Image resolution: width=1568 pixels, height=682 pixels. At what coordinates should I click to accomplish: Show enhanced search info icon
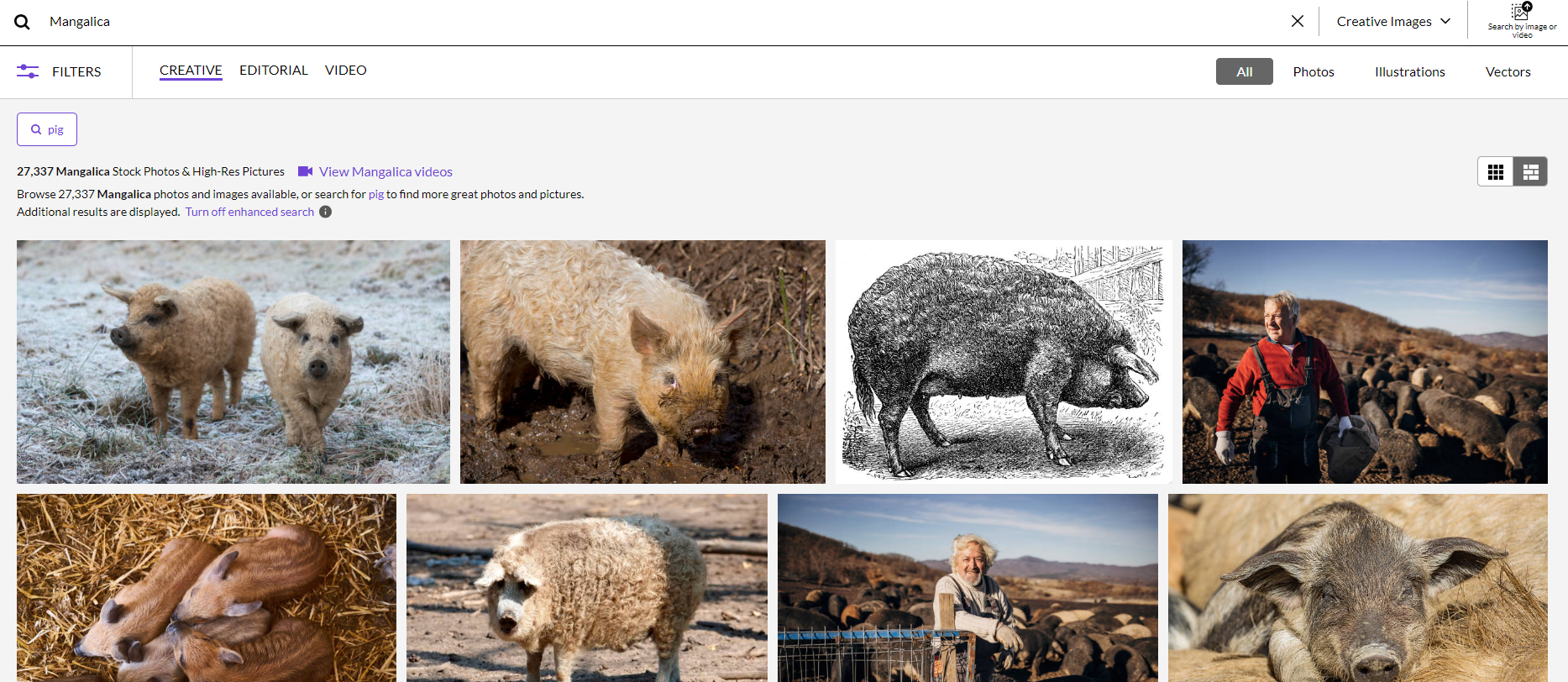325,212
